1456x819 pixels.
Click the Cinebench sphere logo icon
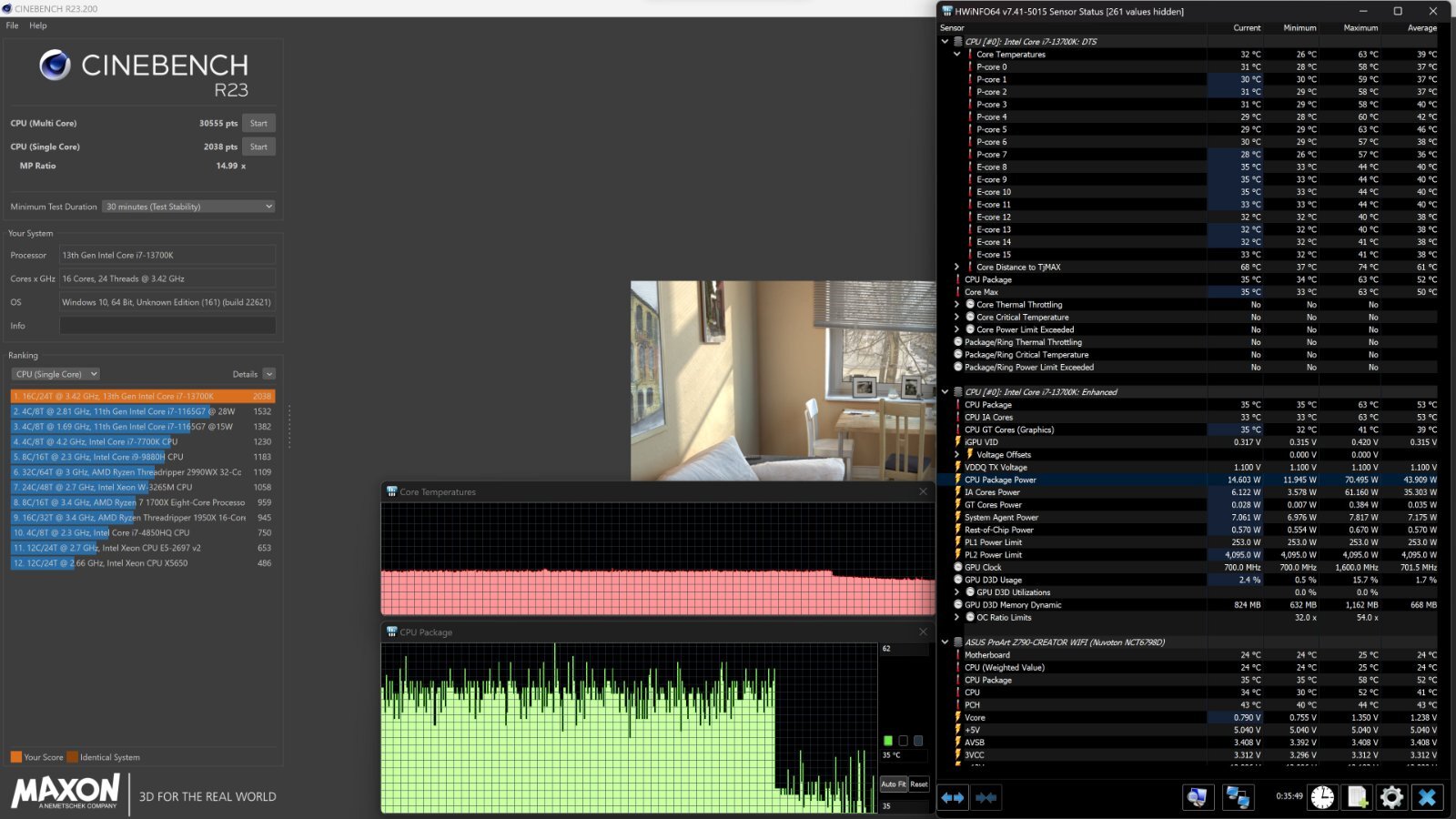(55, 65)
